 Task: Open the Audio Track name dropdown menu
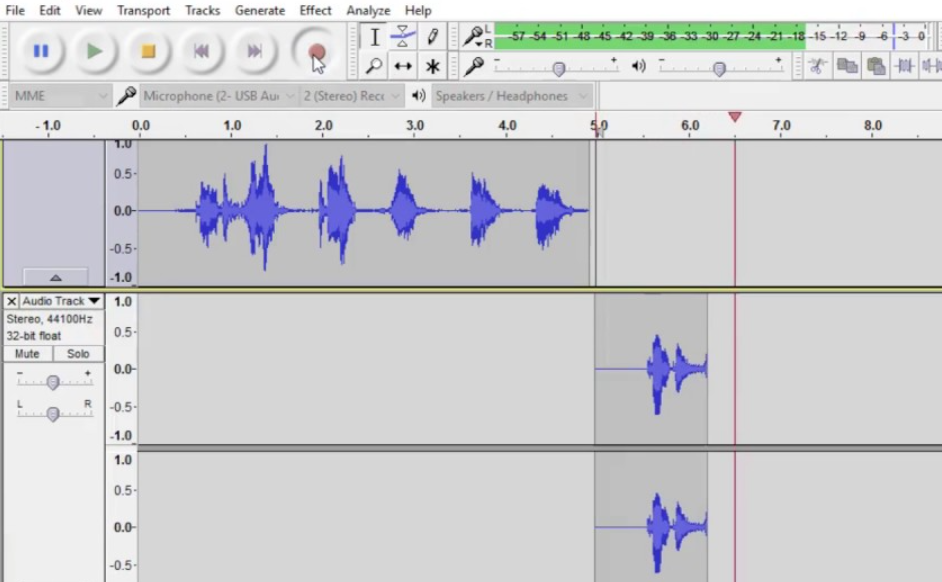coord(61,301)
